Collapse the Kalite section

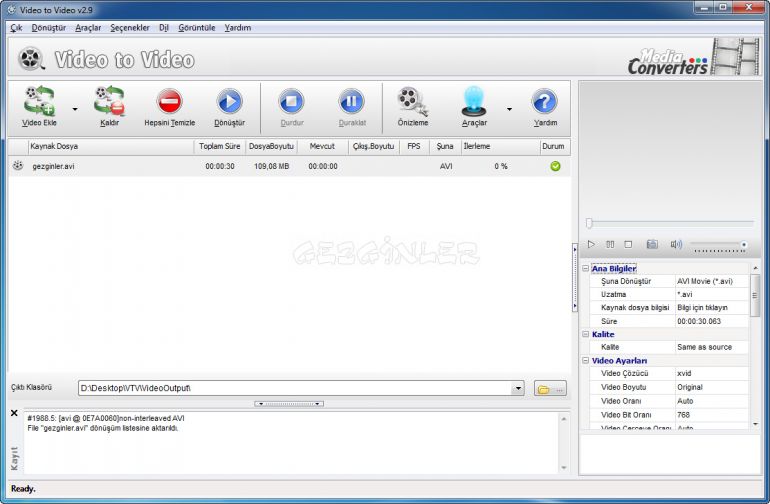[x=585, y=334]
